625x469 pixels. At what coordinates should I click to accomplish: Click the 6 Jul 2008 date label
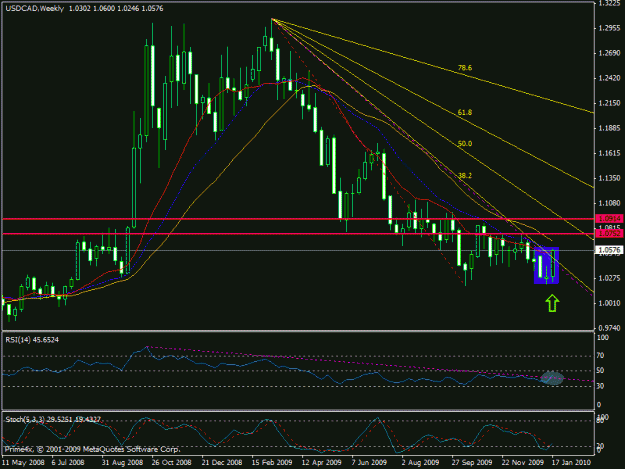68,462
